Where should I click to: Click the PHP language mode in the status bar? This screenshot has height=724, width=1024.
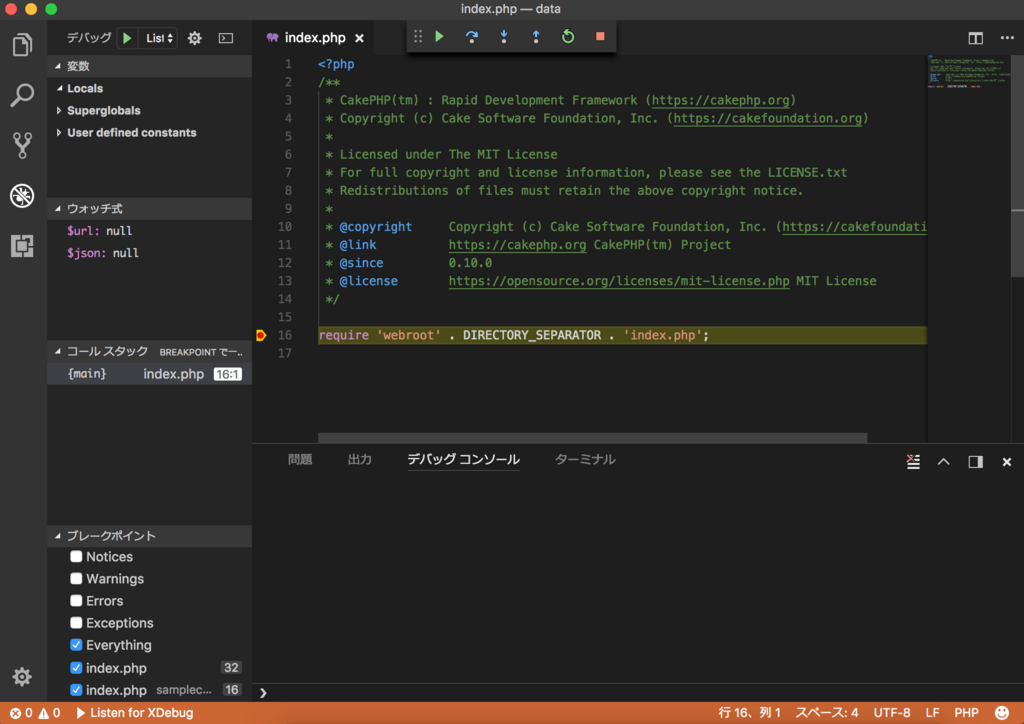pyautogui.click(x=966, y=713)
